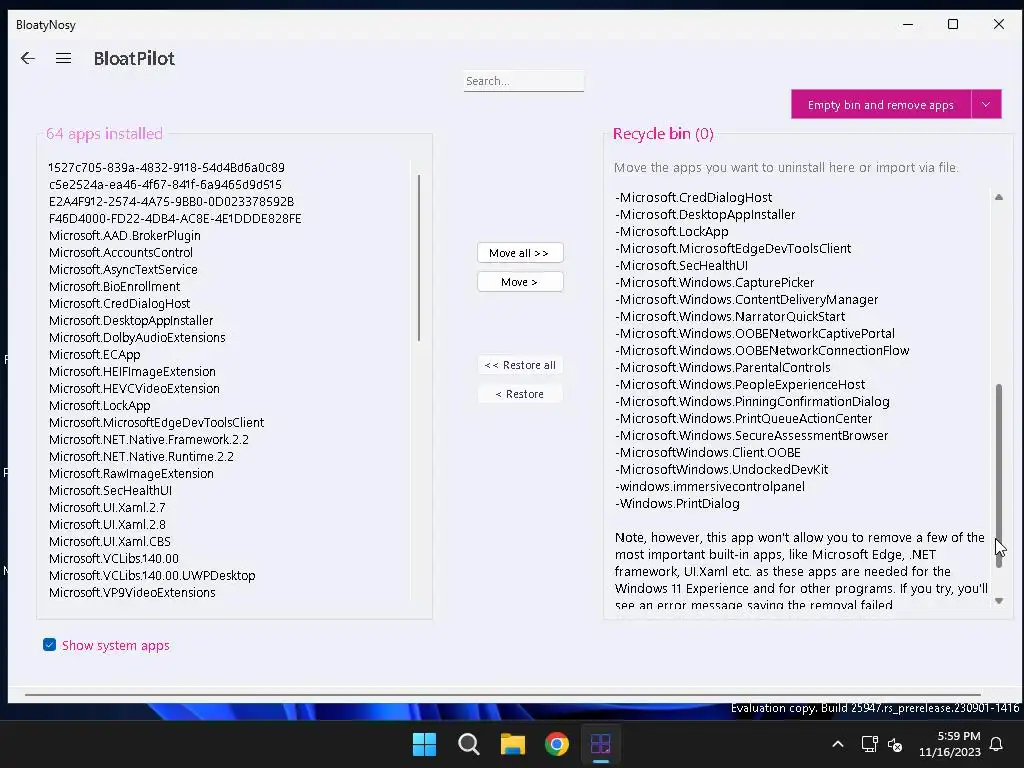The image size is (1024, 768).
Task: Click -Microsoft.Windows.CapturePicker line
Action: point(714,282)
